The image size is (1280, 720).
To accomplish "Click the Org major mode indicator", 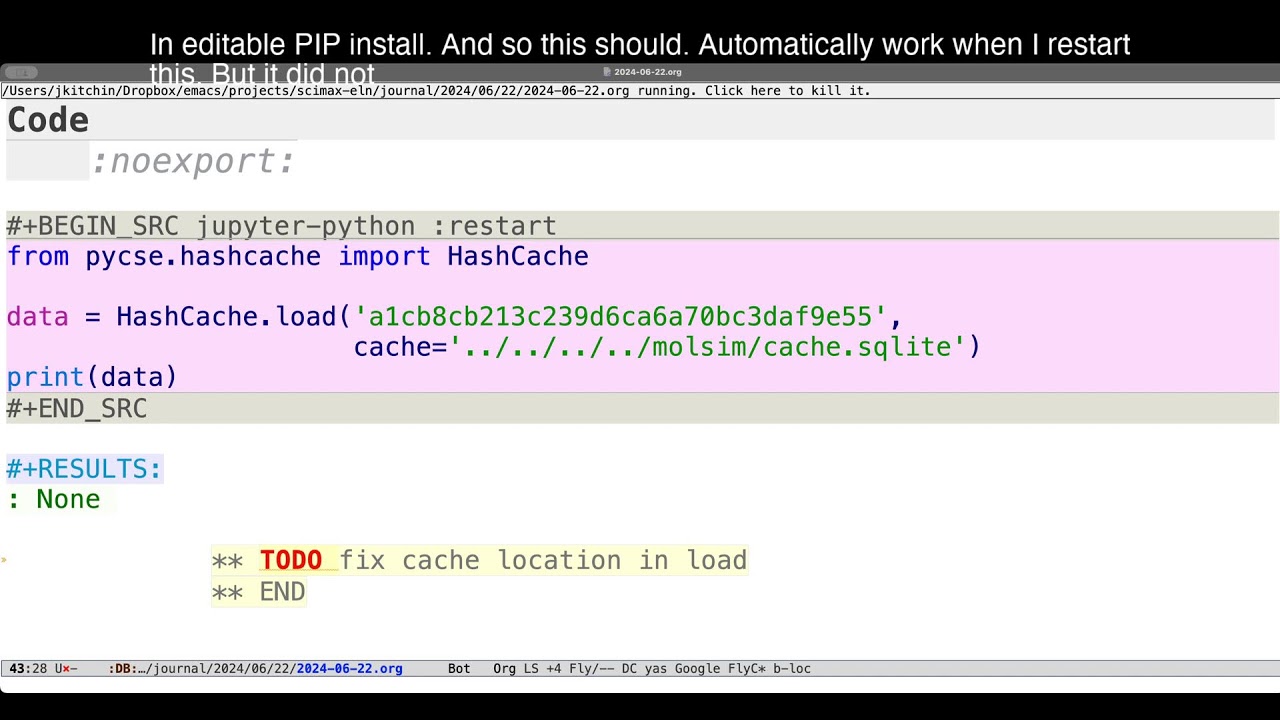I will [504, 669].
